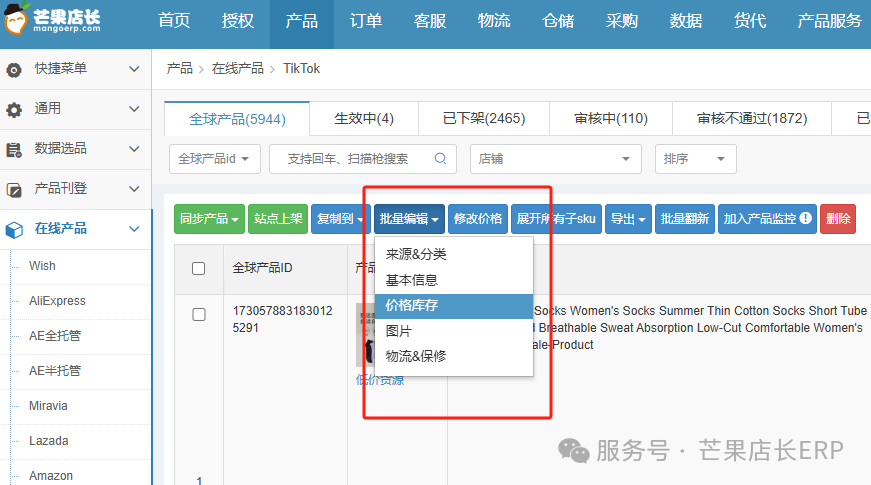The image size is (871, 485).
Task: Select 基本信息 from menu
Action: [x=454, y=280]
